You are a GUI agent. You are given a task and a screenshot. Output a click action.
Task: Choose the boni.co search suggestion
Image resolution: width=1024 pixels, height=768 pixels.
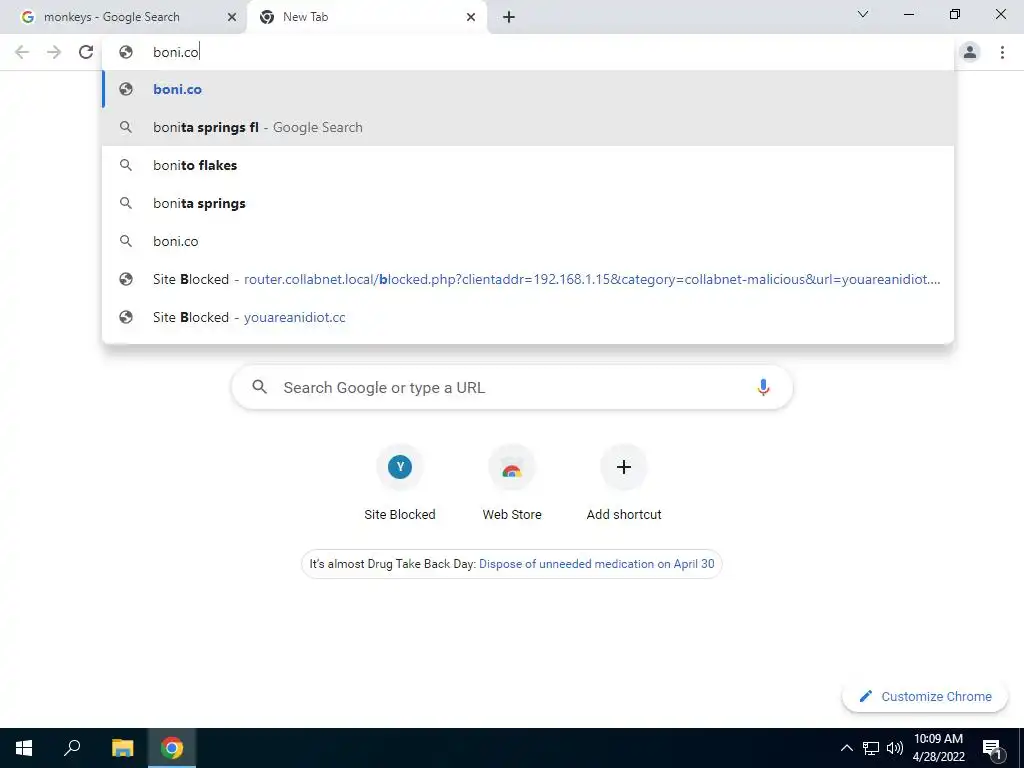(x=528, y=241)
